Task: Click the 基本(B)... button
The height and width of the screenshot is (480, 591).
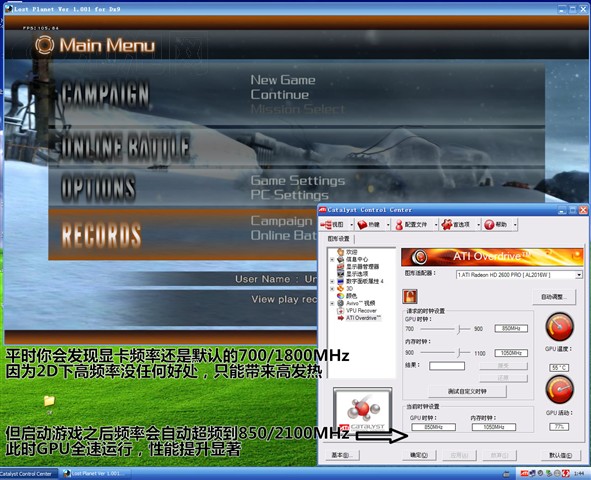Action: click(x=342, y=455)
